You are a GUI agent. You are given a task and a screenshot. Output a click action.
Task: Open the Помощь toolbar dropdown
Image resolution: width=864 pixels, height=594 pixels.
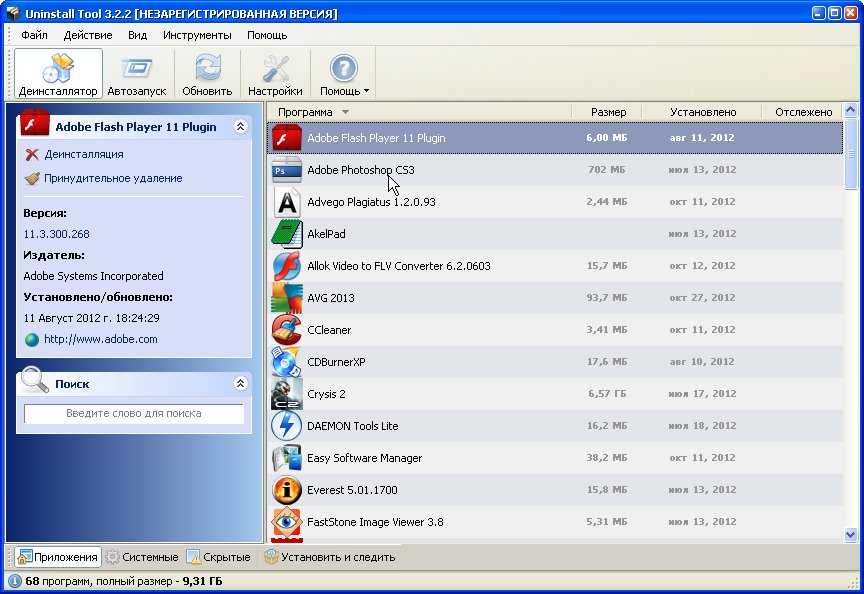344,74
